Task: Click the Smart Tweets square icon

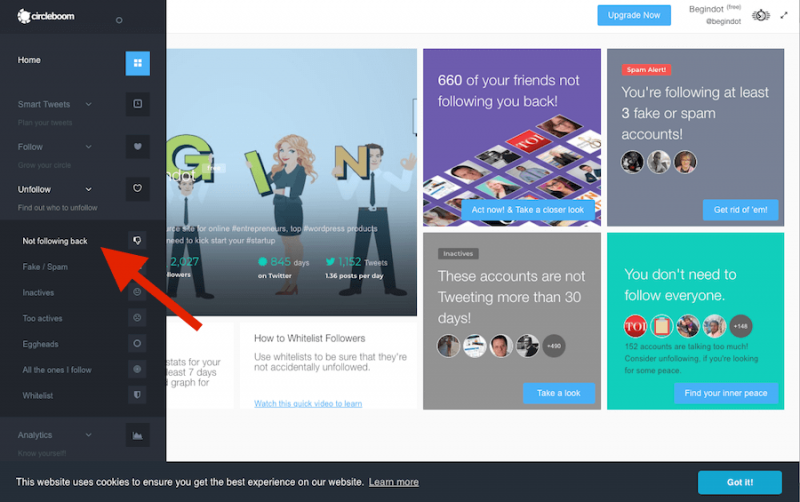Action: pos(137,104)
